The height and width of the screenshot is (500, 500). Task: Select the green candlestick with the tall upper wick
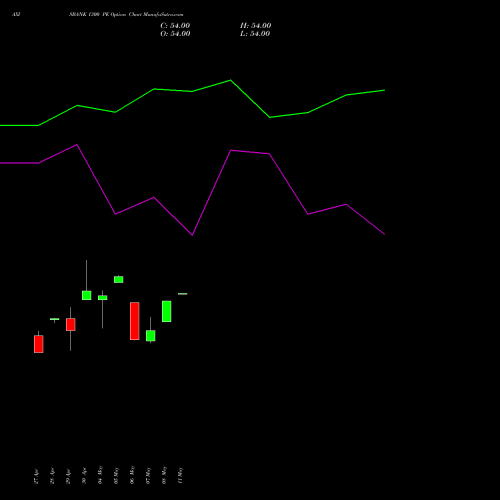pos(87,295)
